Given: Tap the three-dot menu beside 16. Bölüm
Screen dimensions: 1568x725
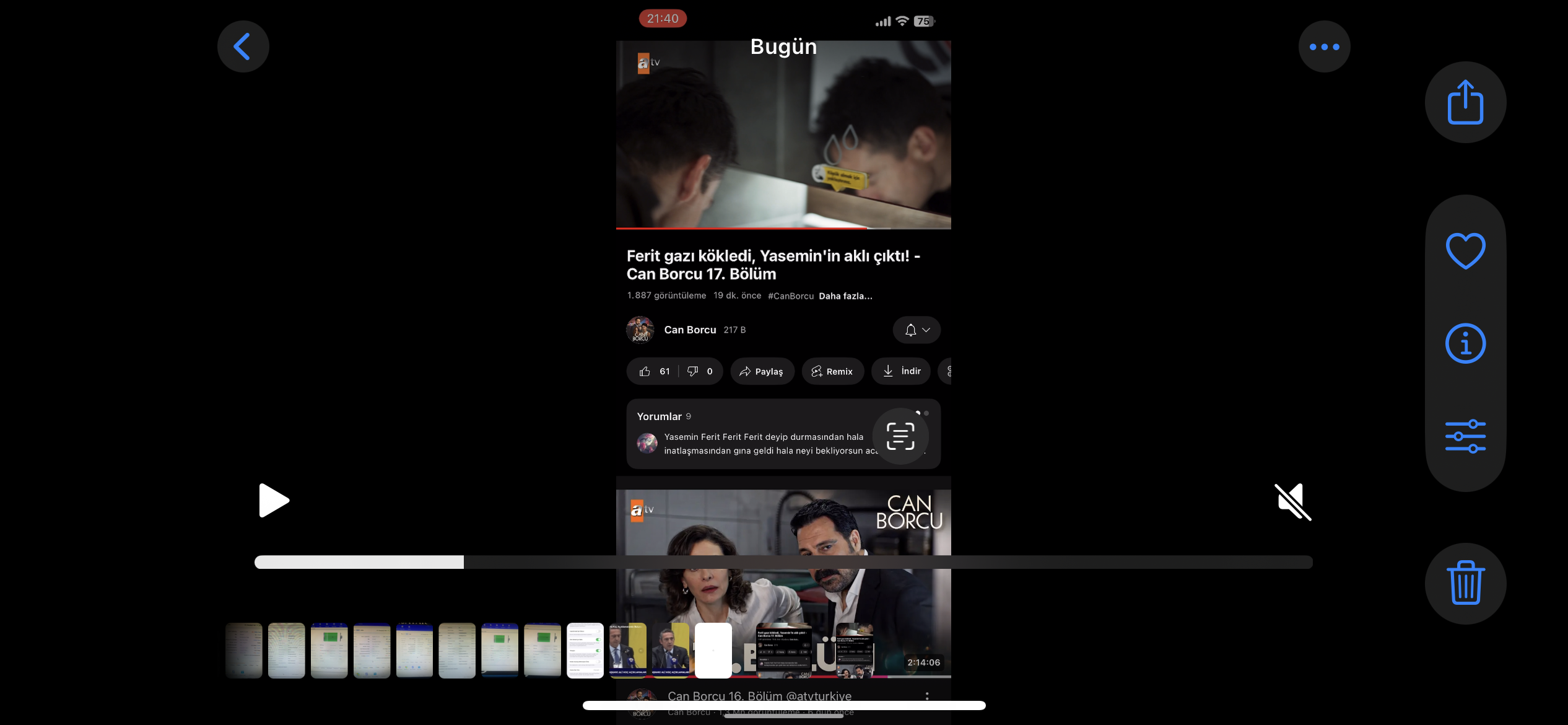Looking at the screenshot, I should click(926, 696).
